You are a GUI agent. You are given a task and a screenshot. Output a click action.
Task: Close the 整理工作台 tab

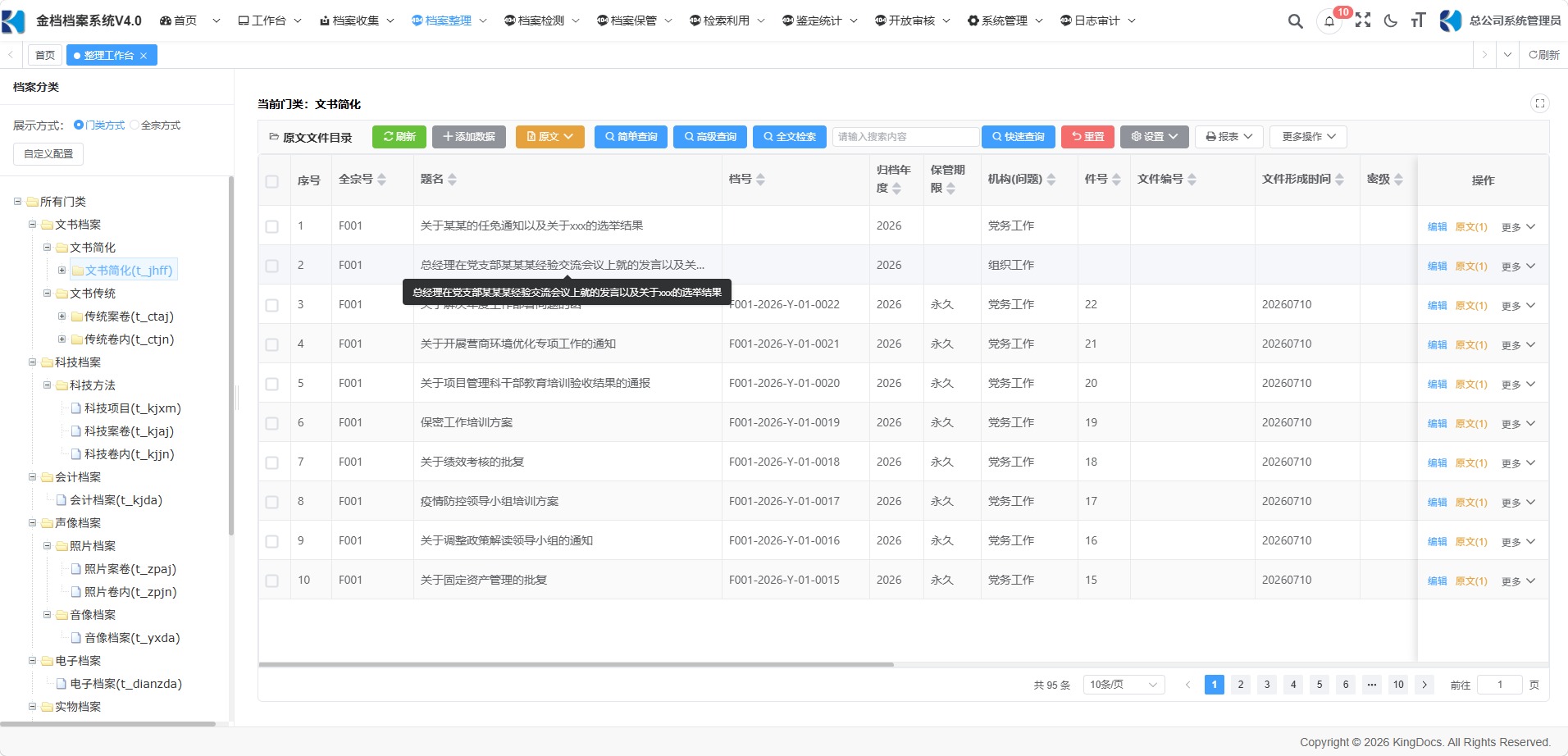144,56
